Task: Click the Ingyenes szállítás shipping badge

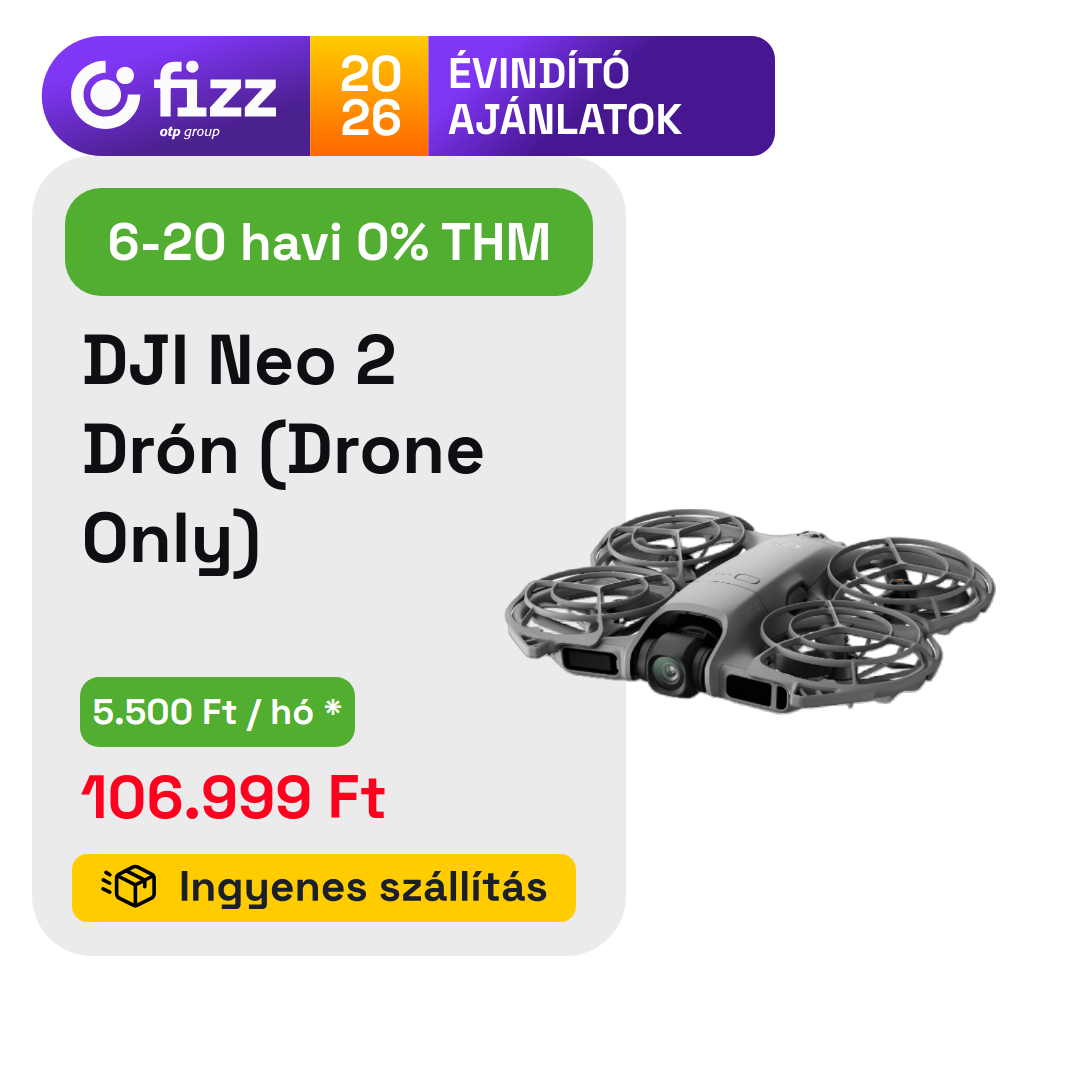Action: tap(324, 887)
